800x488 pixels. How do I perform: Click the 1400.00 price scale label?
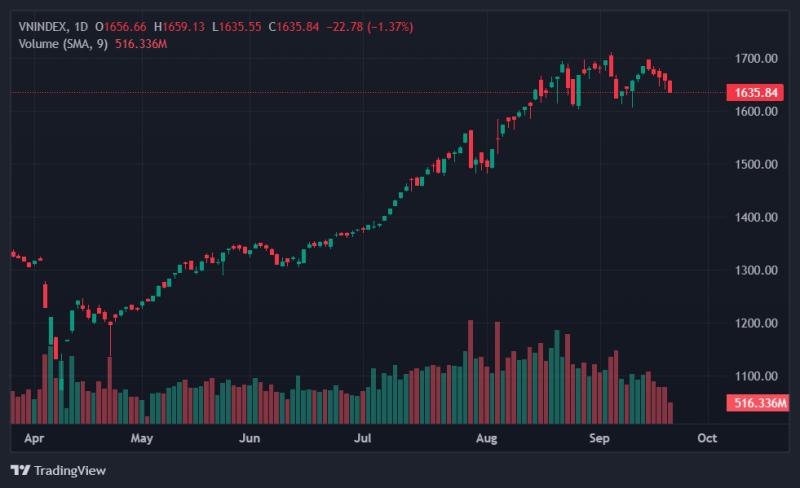click(x=756, y=217)
